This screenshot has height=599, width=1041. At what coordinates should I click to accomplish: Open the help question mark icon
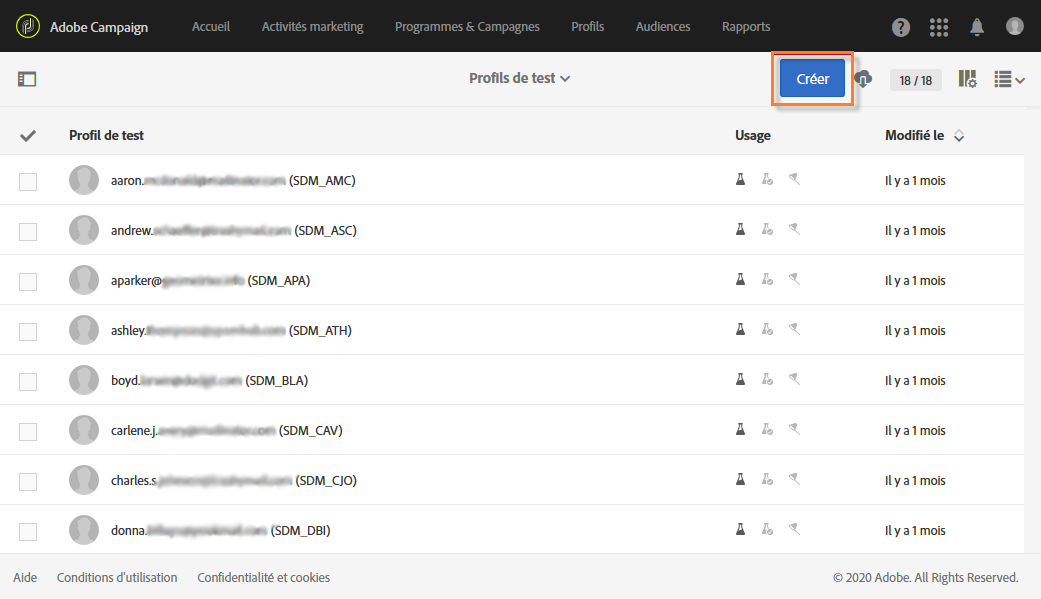tap(900, 27)
